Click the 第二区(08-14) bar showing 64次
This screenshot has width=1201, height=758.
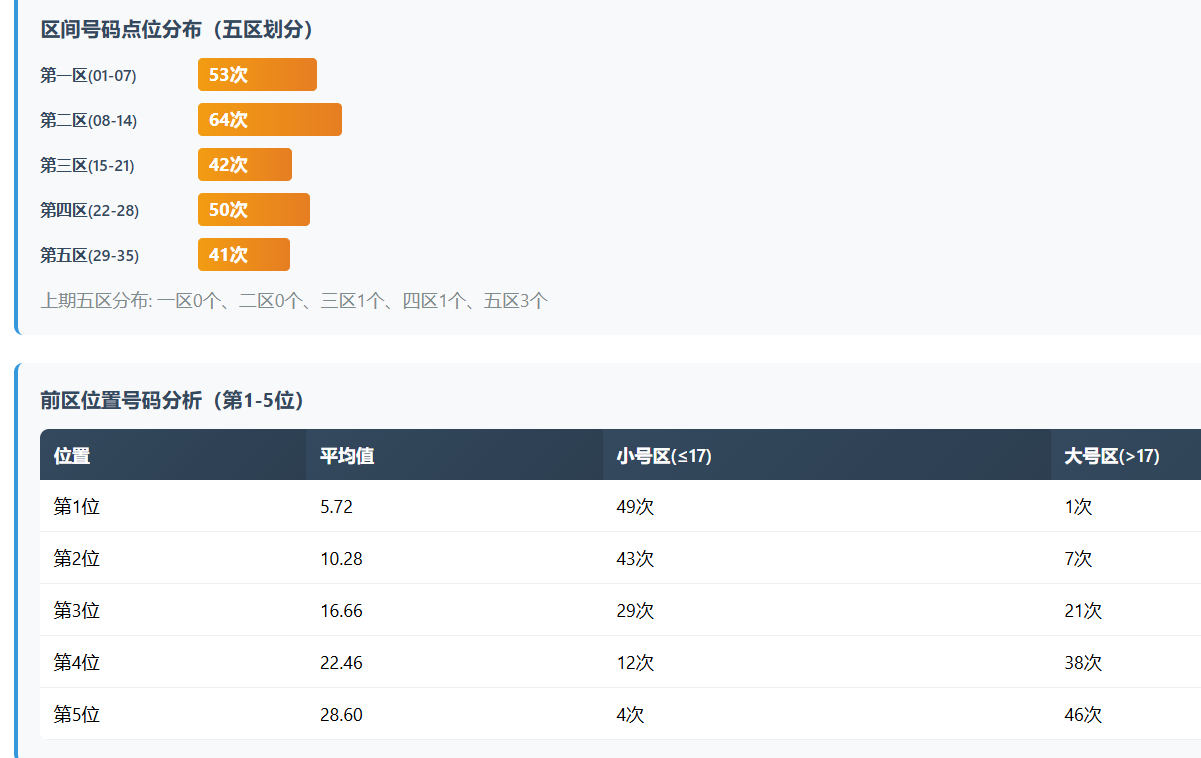click(270, 120)
